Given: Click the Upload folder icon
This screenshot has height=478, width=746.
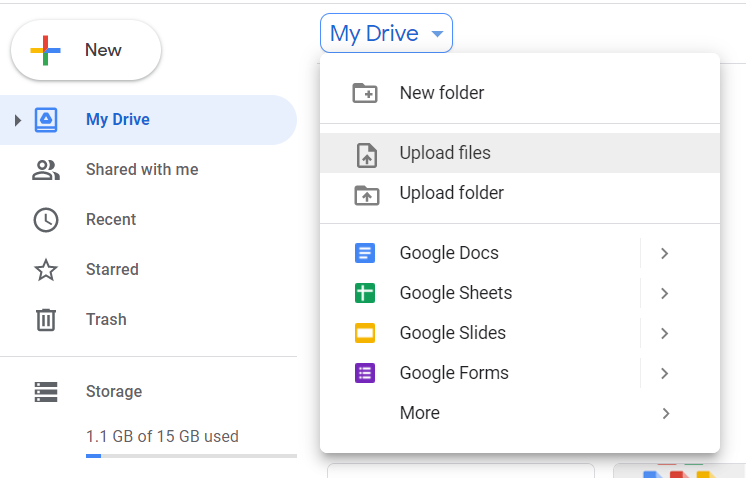Looking at the screenshot, I should [367, 195].
